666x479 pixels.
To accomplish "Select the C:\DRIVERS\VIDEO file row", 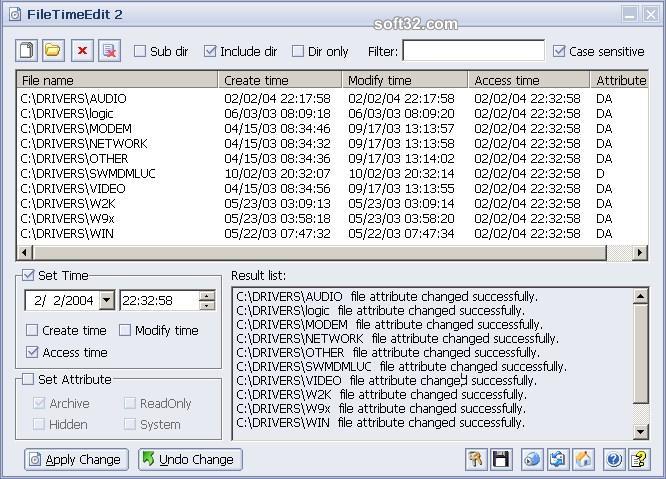I will click(332, 189).
